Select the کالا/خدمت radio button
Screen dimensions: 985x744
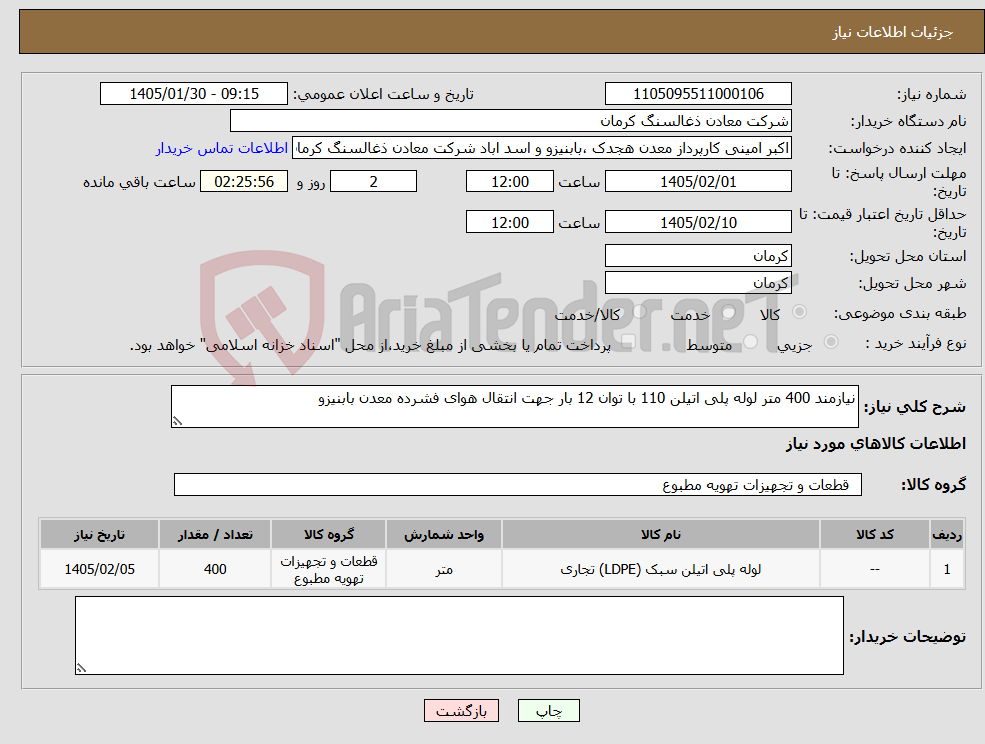tap(639, 312)
